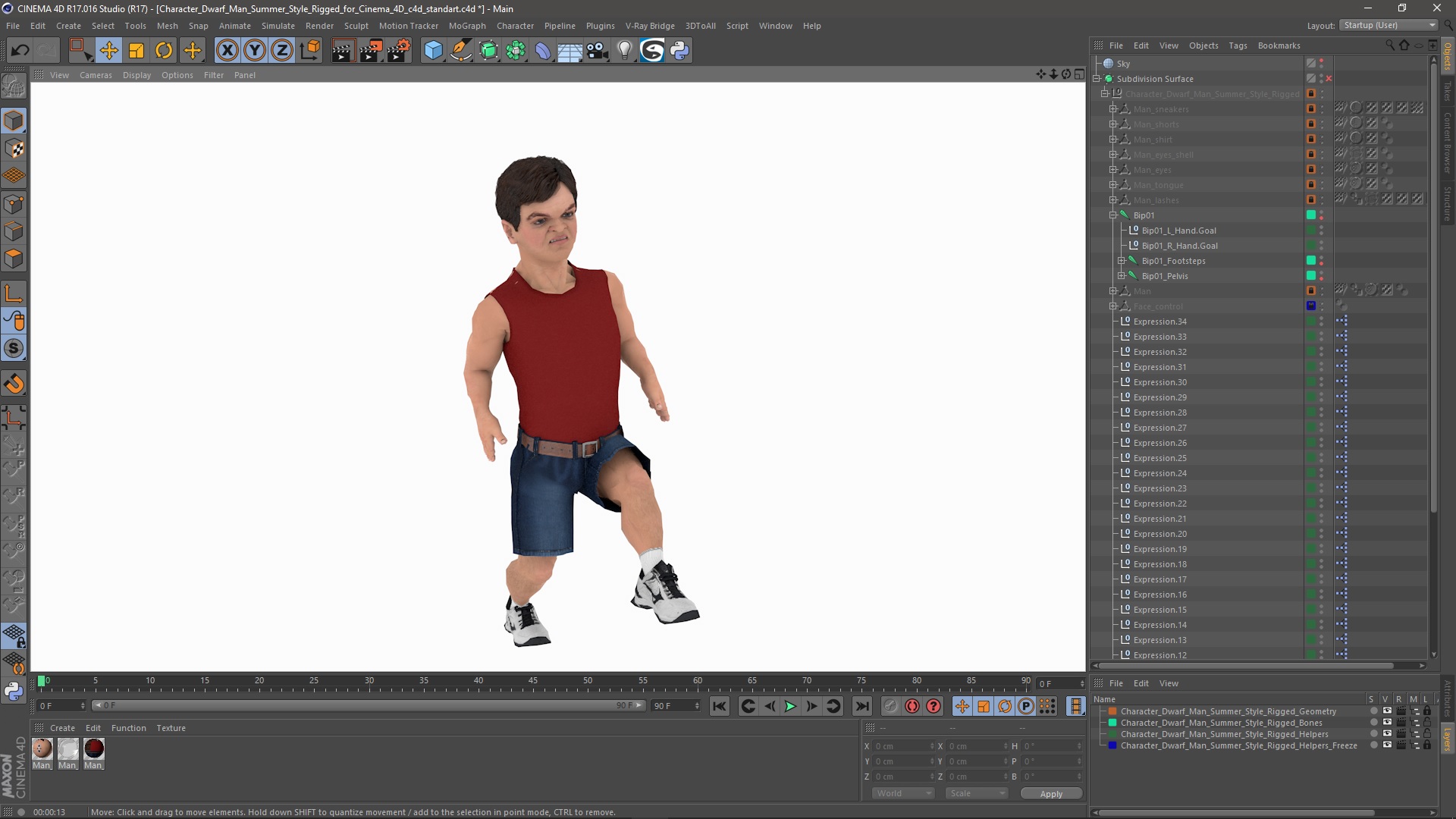1456x819 pixels.
Task: Select first Man material thumbnail
Action: coord(42,749)
